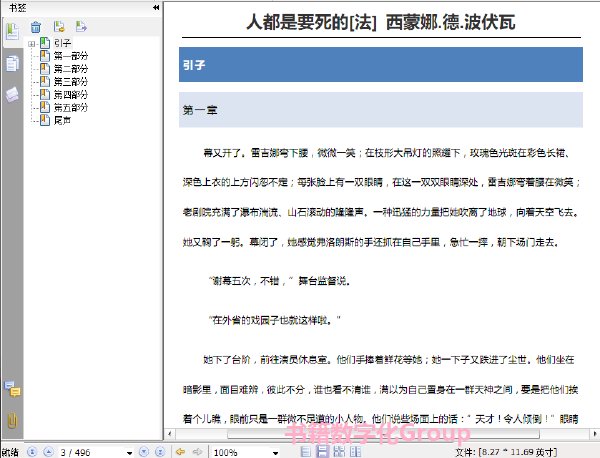Go to next page button

pos(143,452)
